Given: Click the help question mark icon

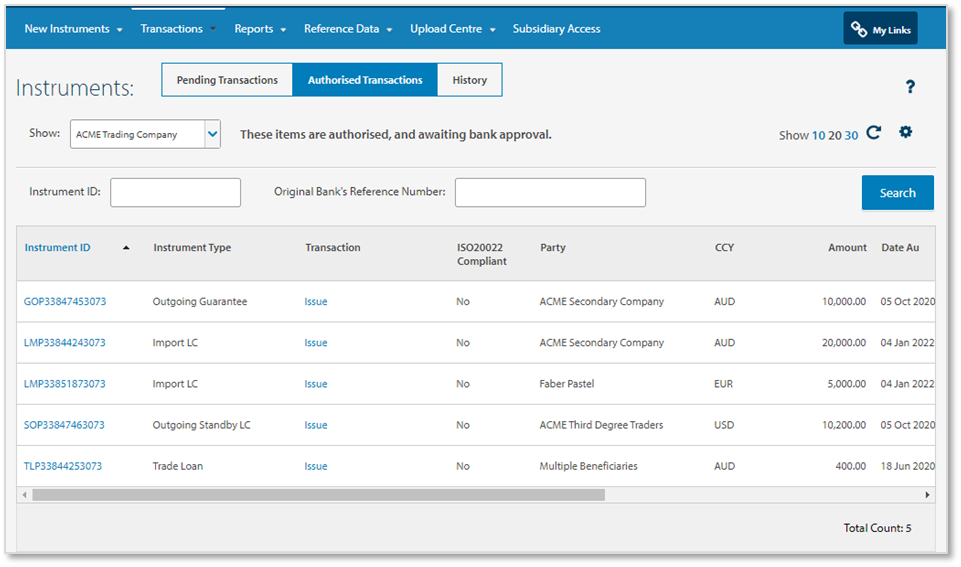Looking at the screenshot, I should coord(910,87).
